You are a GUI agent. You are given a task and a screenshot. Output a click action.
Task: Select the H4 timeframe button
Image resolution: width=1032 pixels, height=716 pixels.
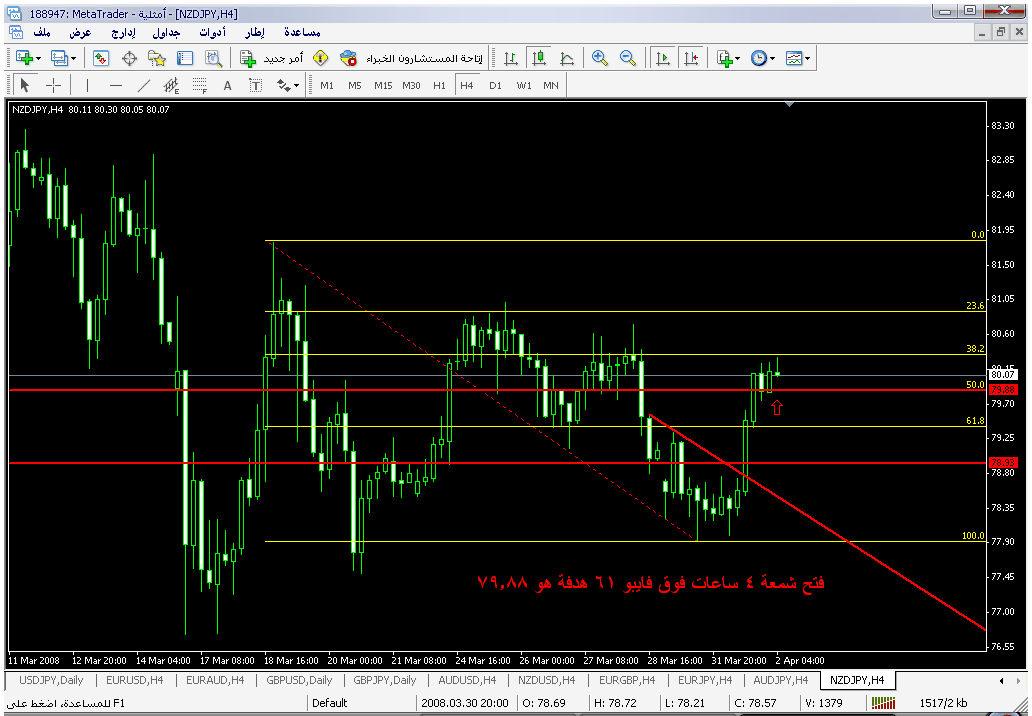pos(467,86)
